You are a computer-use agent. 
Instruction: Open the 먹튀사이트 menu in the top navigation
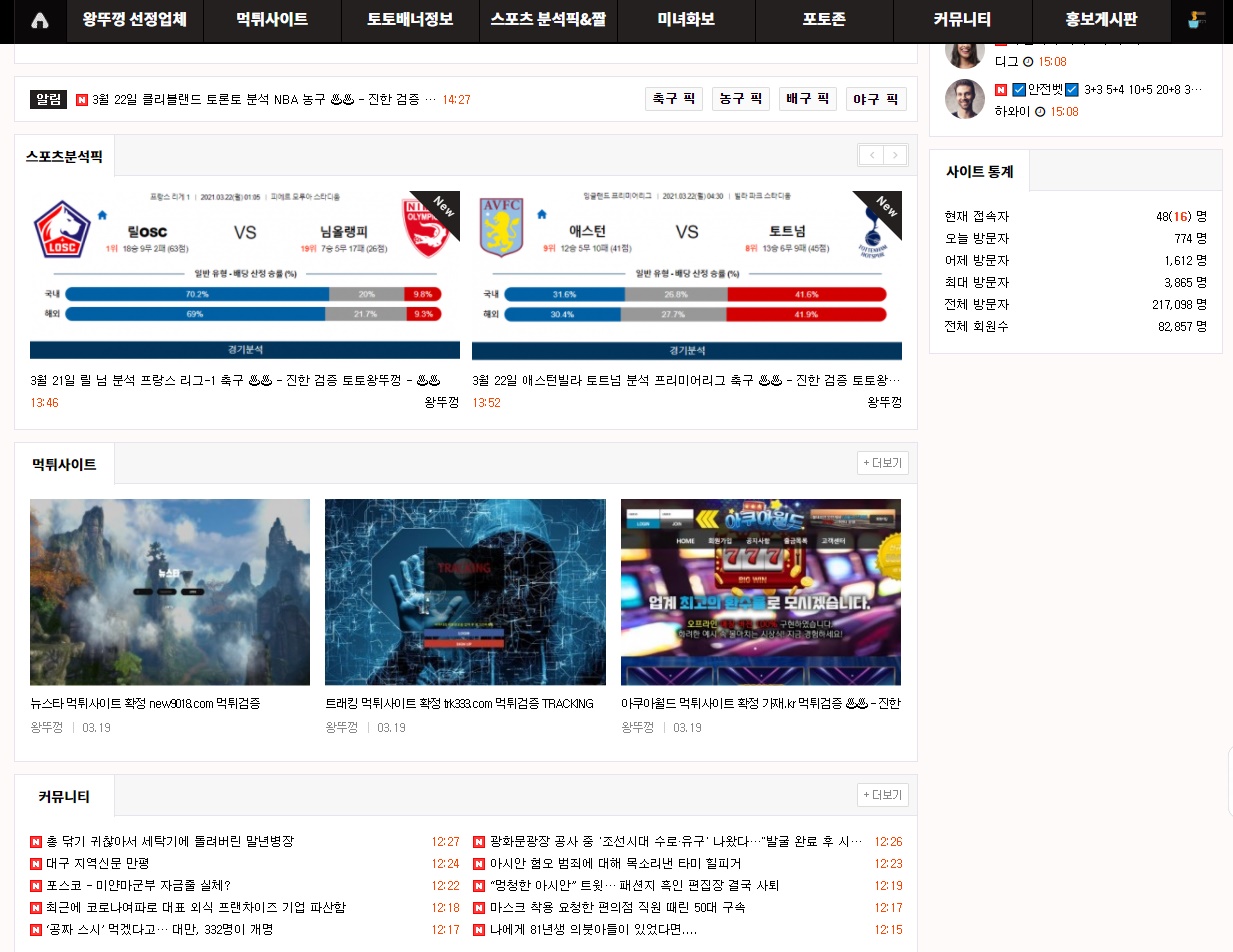point(272,20)
